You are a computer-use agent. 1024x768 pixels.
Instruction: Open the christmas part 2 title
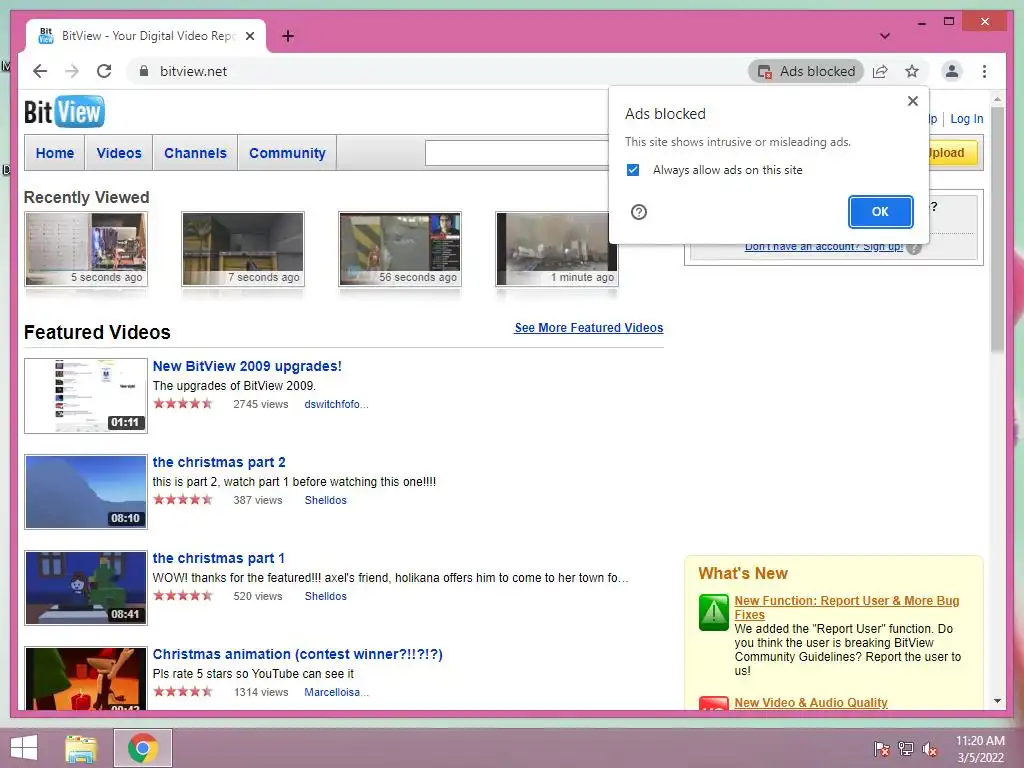click(219, 462)
